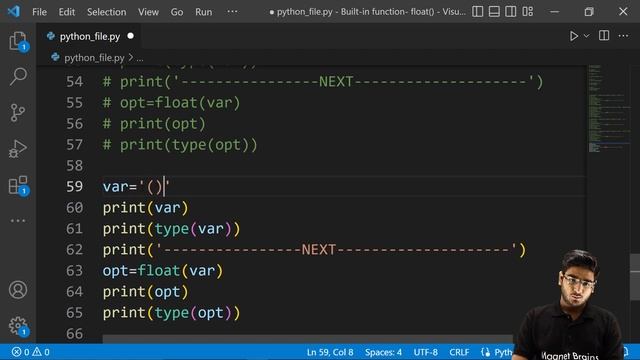
Task: Click the unsaved dot on python_file.py tab
Action: pos(131,36)
